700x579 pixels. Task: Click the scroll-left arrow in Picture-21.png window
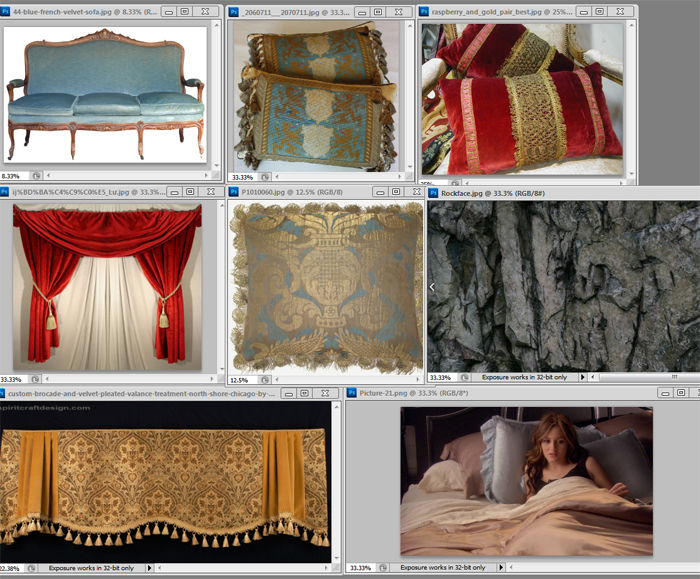[x=511, y=567]
